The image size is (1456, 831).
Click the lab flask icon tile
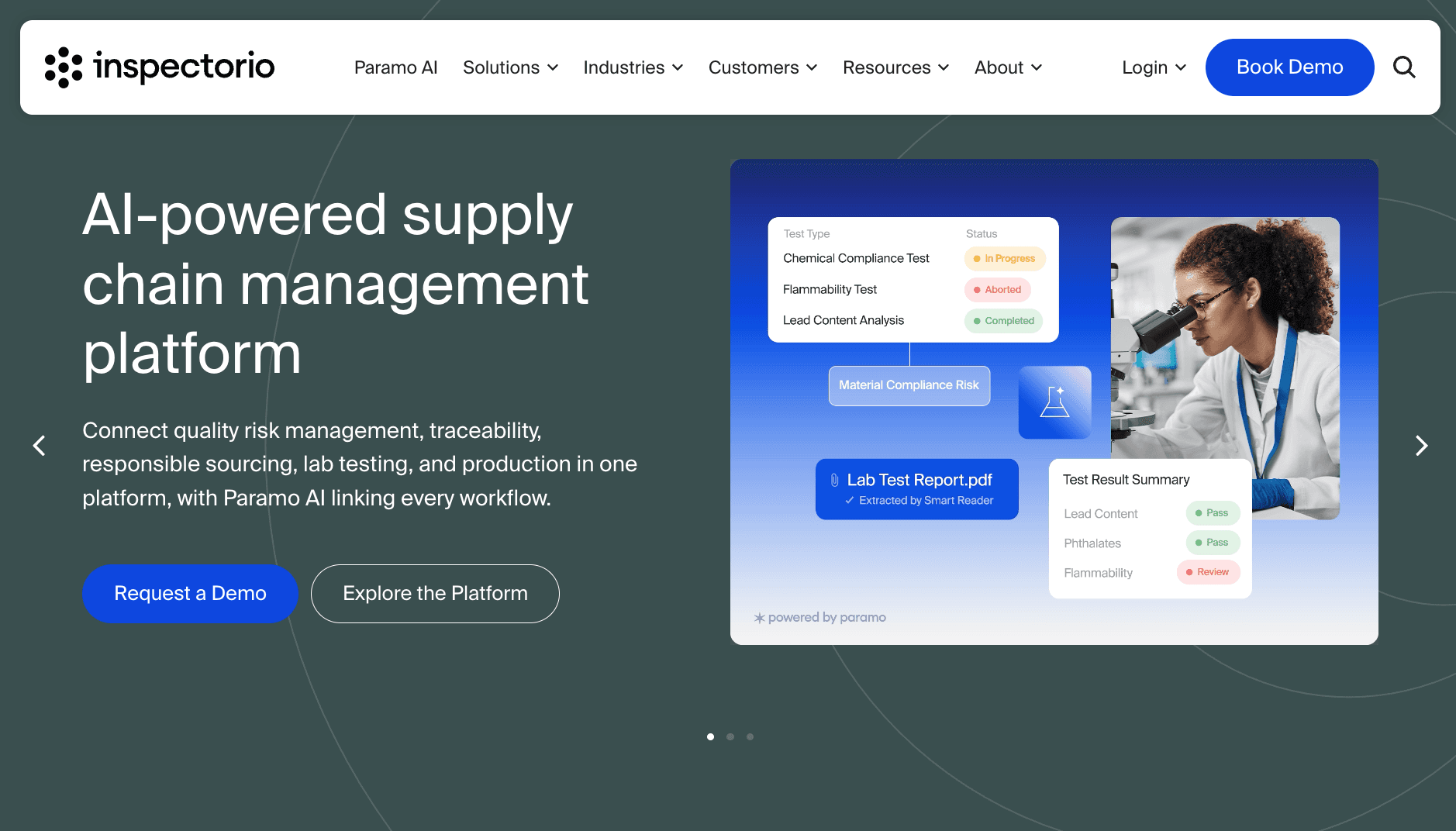coord(1054,402)
